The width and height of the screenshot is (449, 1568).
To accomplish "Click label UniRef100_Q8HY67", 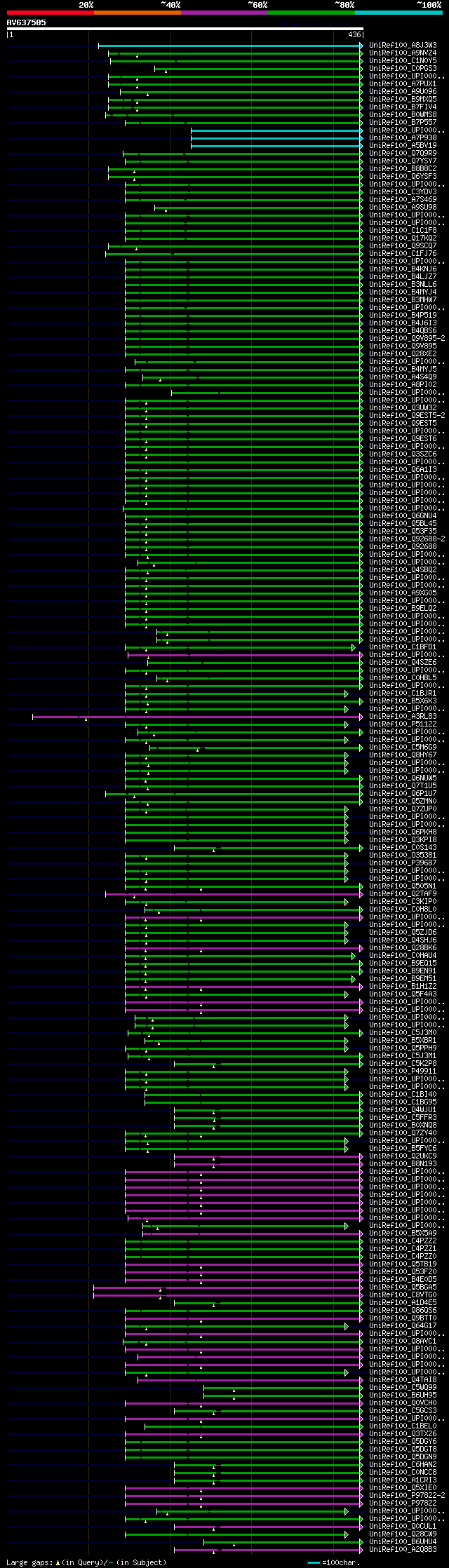I will click(x=403, y=755).
